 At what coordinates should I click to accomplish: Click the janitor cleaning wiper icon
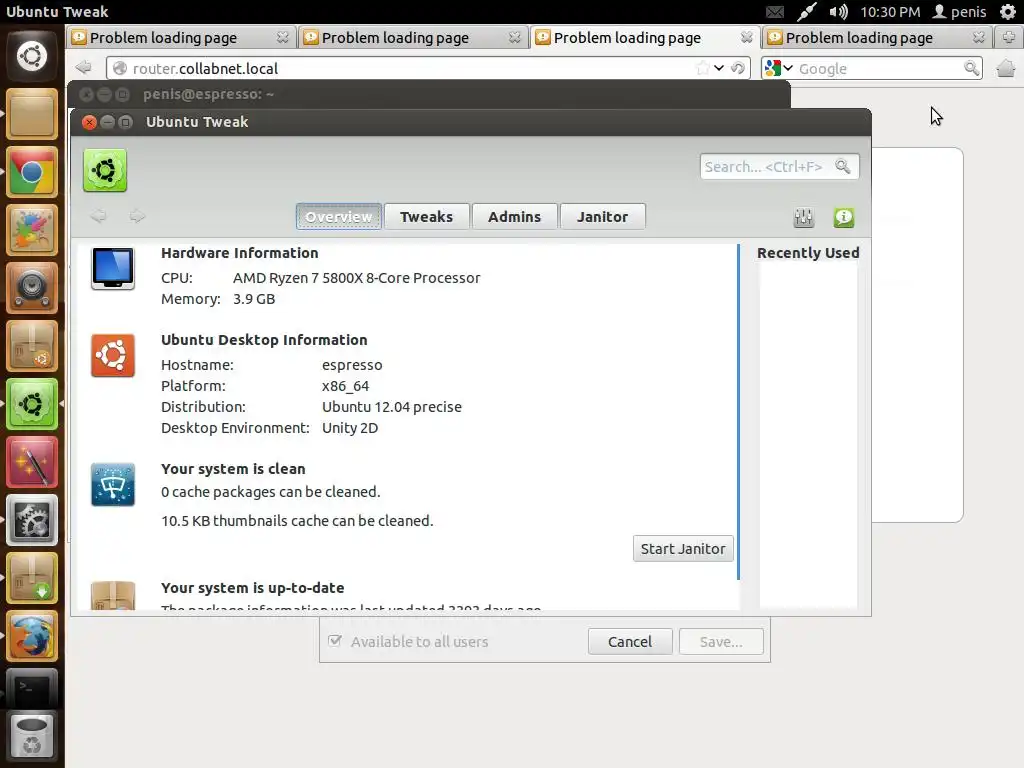113,485
